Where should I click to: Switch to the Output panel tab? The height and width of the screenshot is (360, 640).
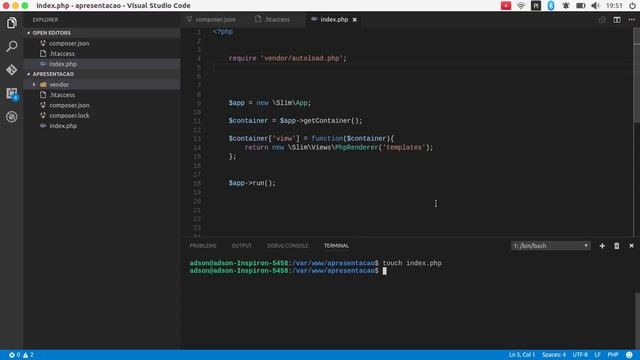pyautogui.click(x=242, y=246)
